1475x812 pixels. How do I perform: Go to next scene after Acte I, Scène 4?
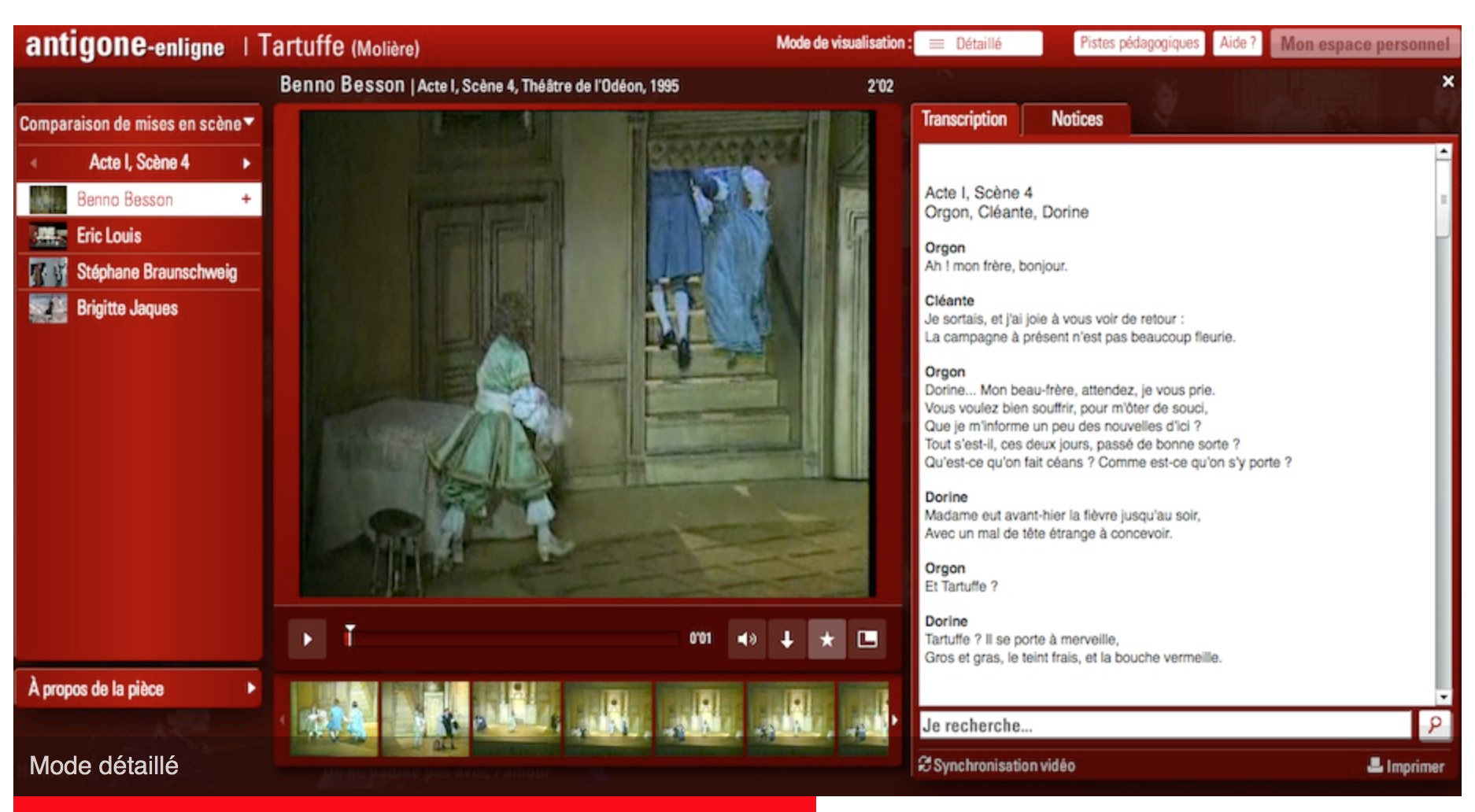pos(246,163)
